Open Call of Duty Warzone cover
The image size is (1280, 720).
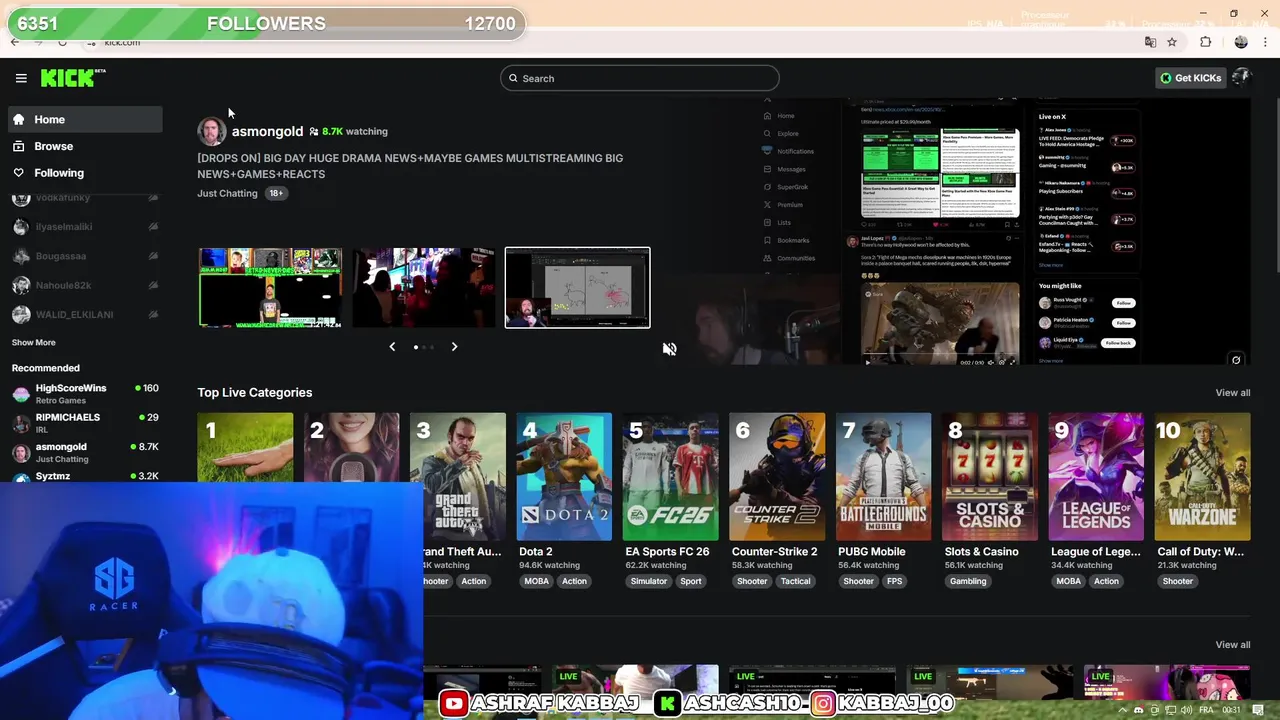click(1202, 476)
